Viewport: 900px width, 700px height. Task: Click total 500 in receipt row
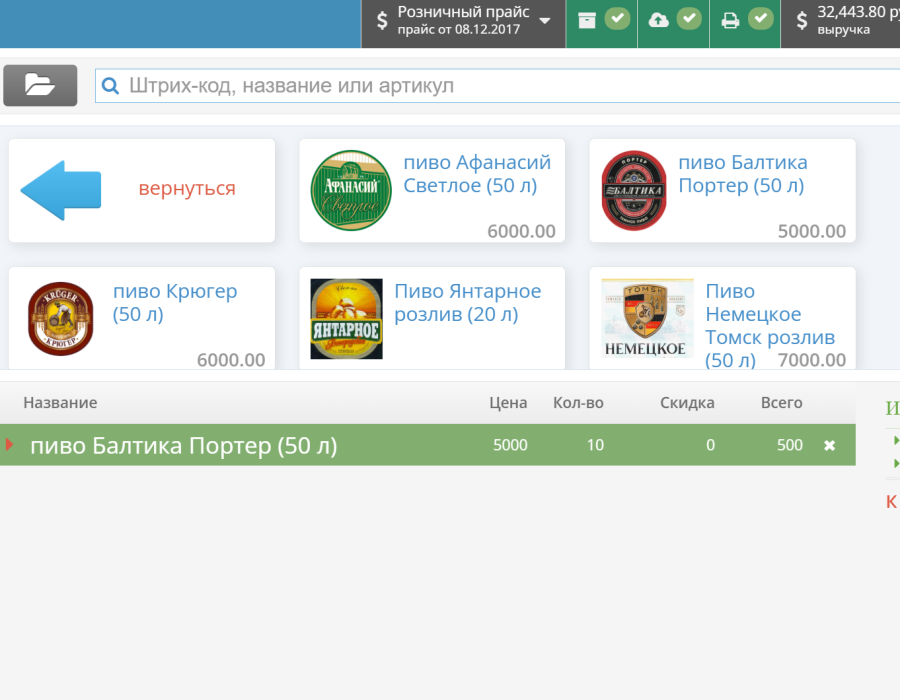[x=790, y=445]
